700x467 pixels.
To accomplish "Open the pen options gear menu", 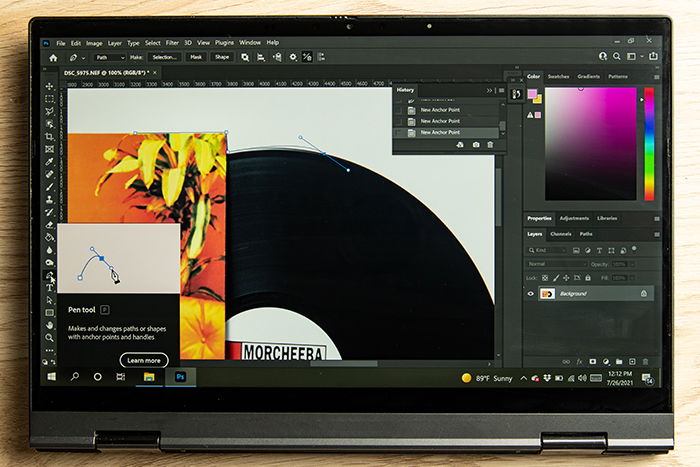I will click(293, 57).
